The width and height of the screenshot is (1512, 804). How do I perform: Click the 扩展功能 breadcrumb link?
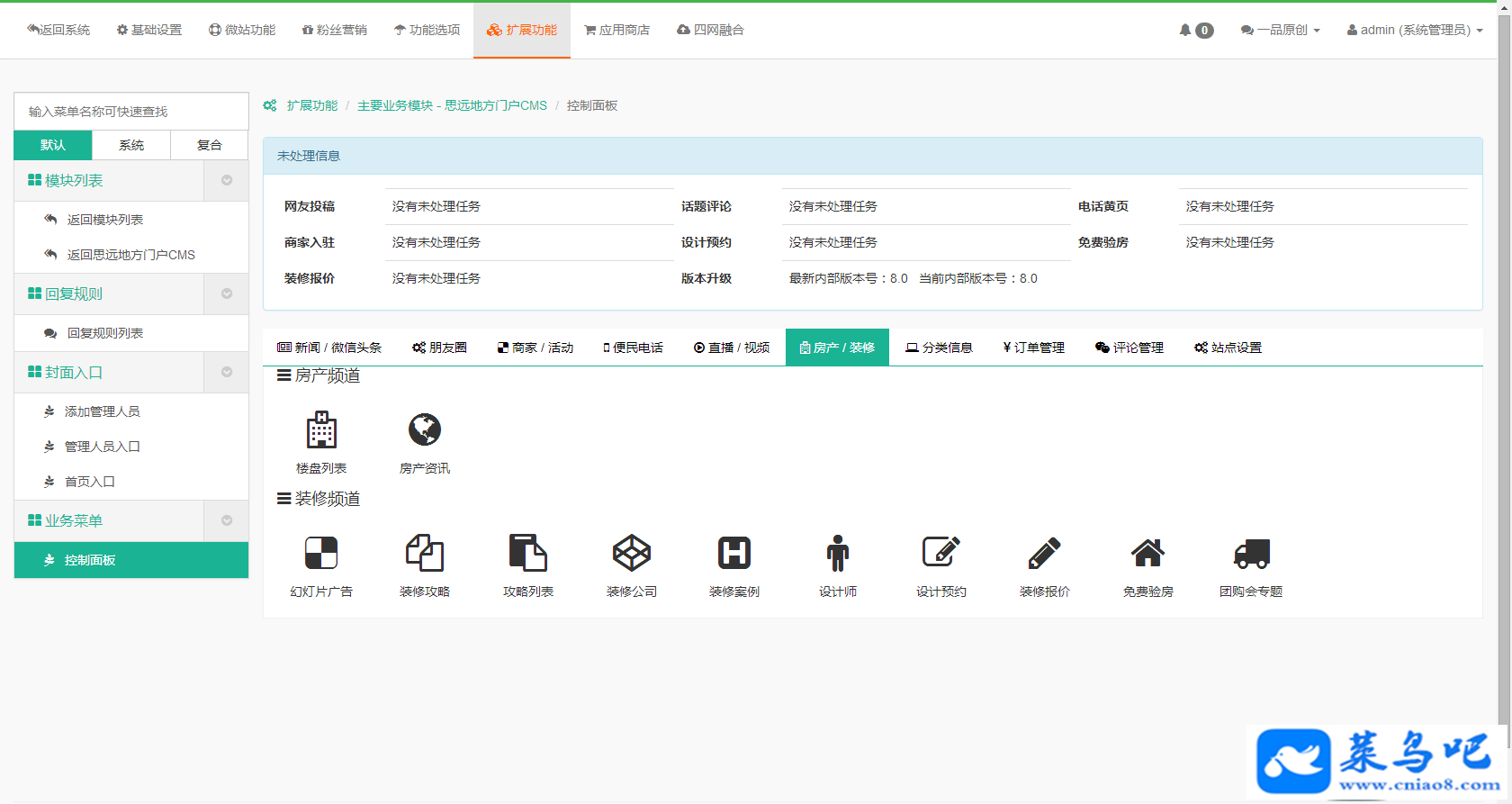coord(312,105)
